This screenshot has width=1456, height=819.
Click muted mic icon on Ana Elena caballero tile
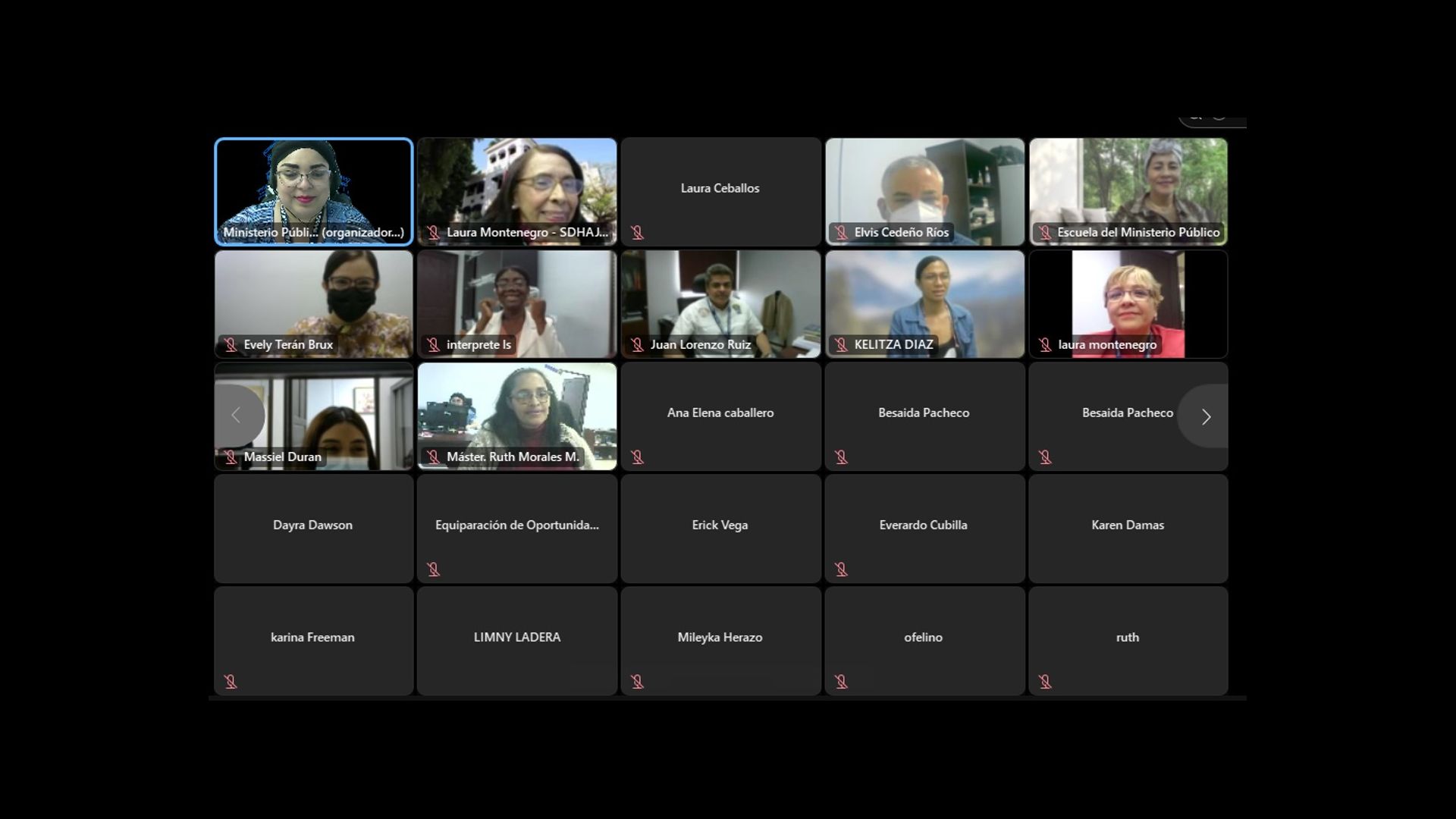[637, 457]
